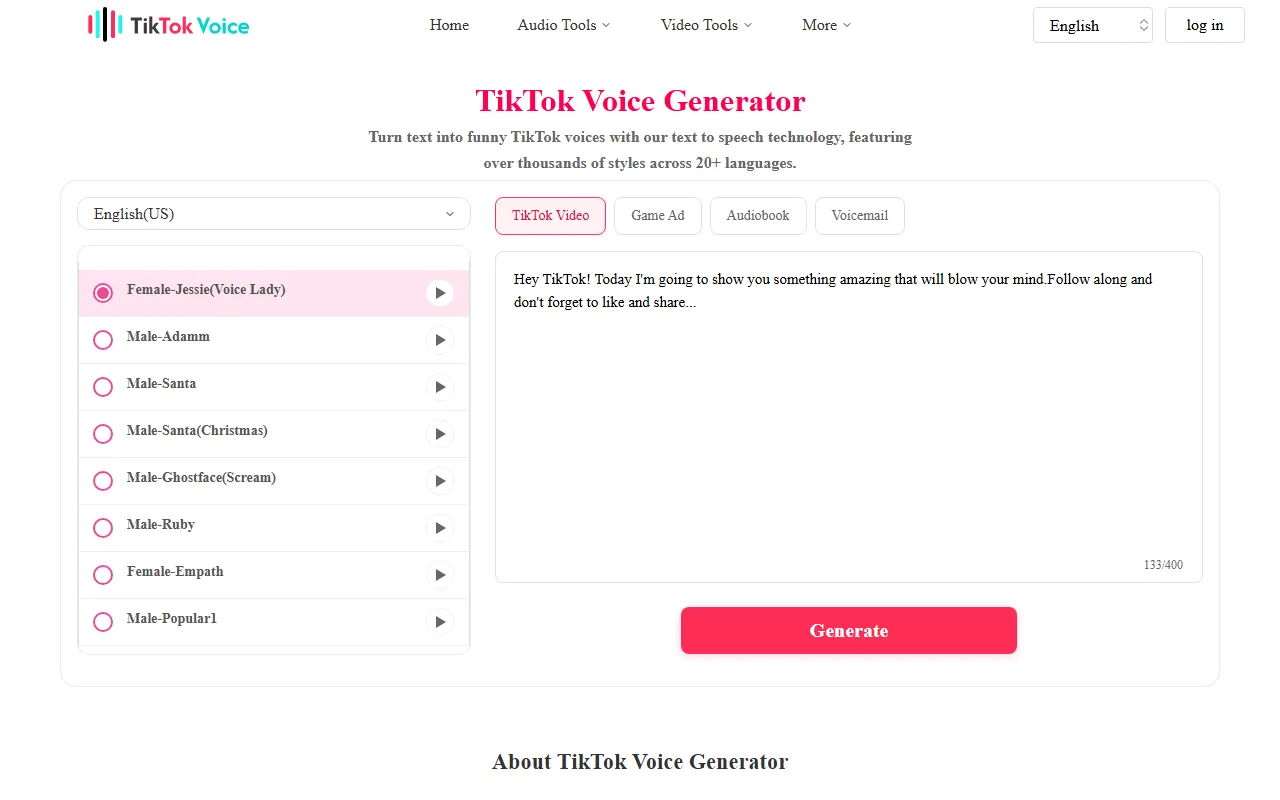Switch to the Game Ad tab
This screenshot has width=1280, height=800.
[657, 216]
